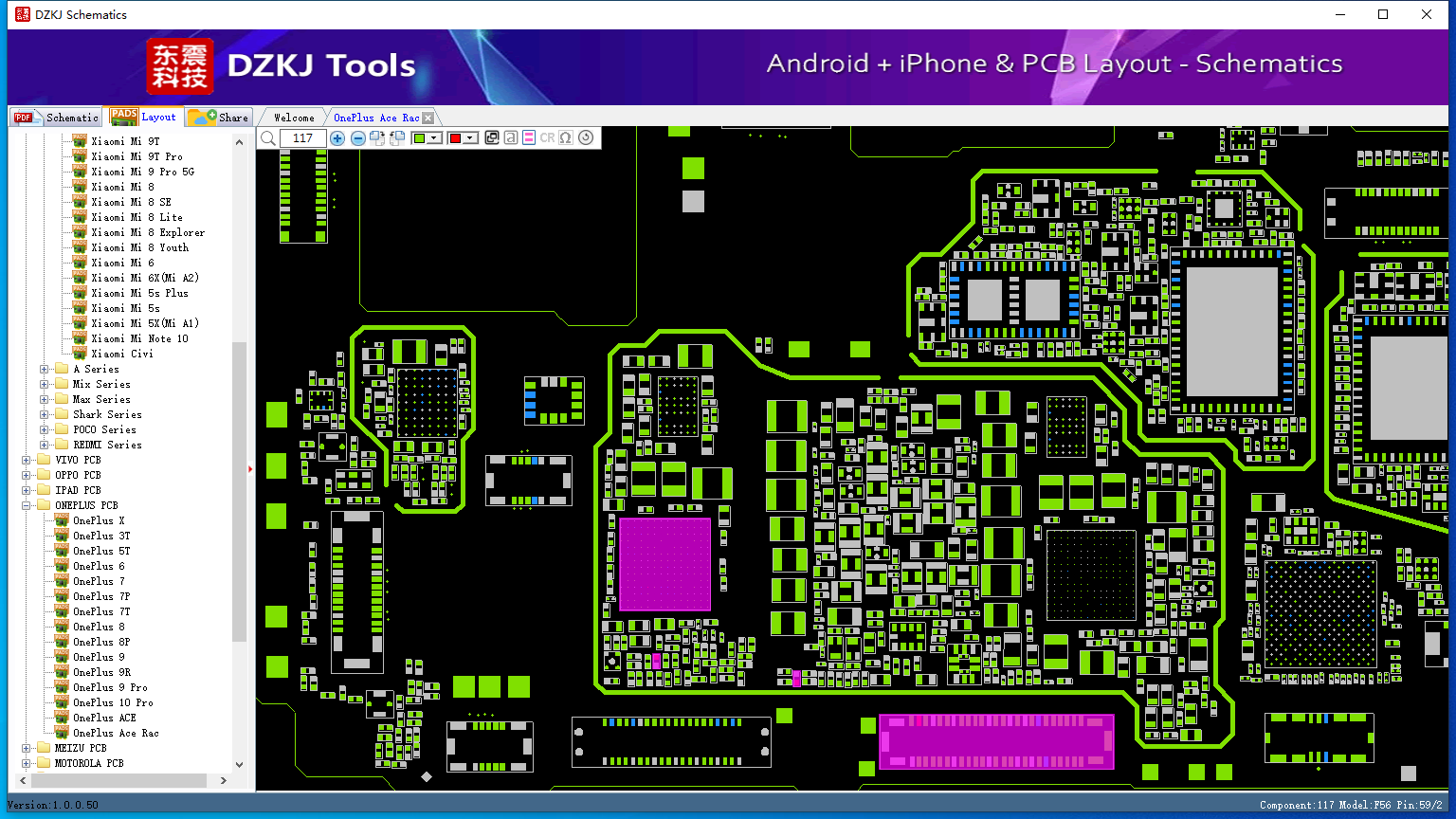Click the PADS icon beside Xiaomi Mi 9T

(80, 141)
